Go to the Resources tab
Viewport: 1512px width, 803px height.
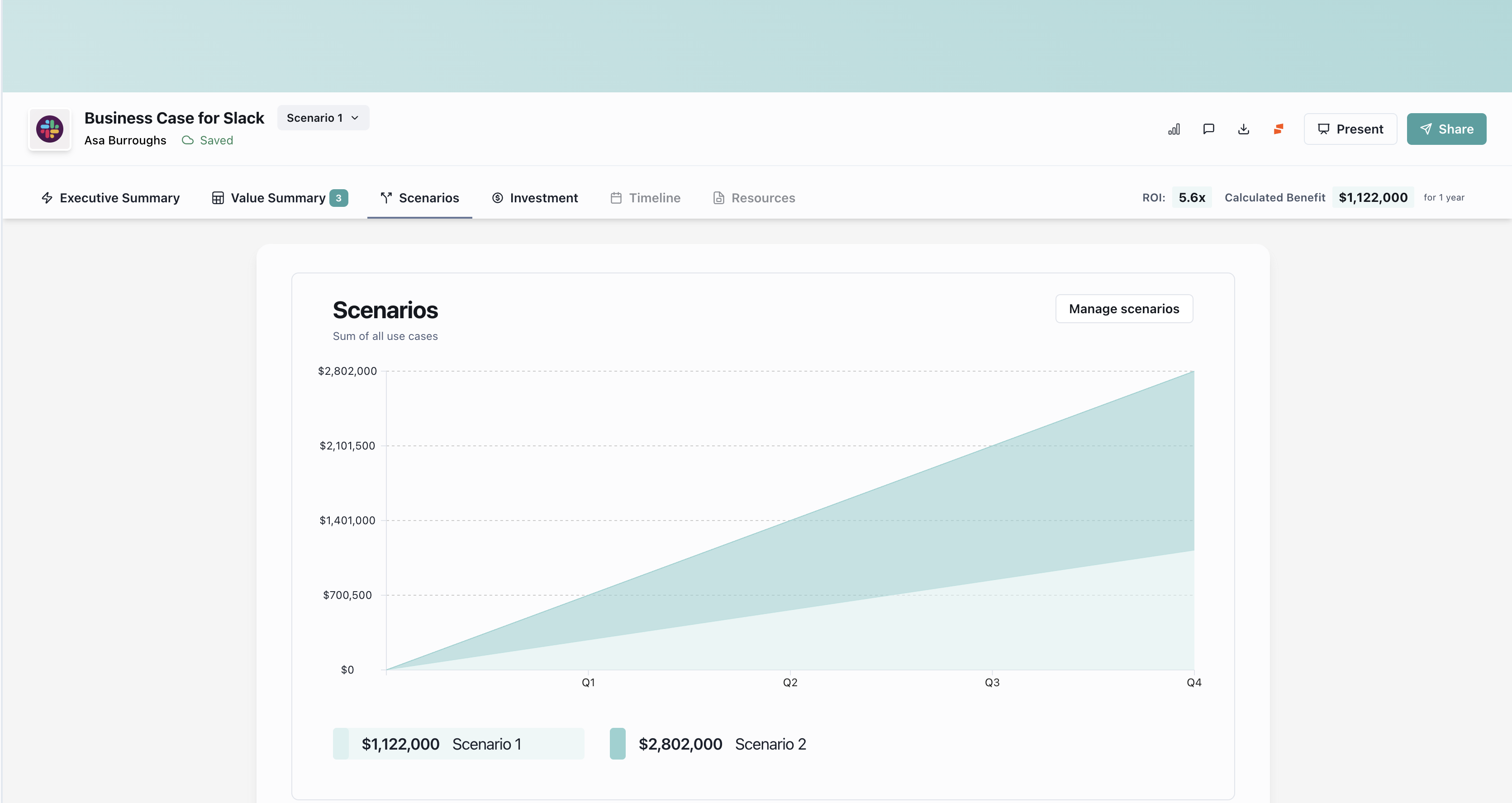(x=754, y=198)
